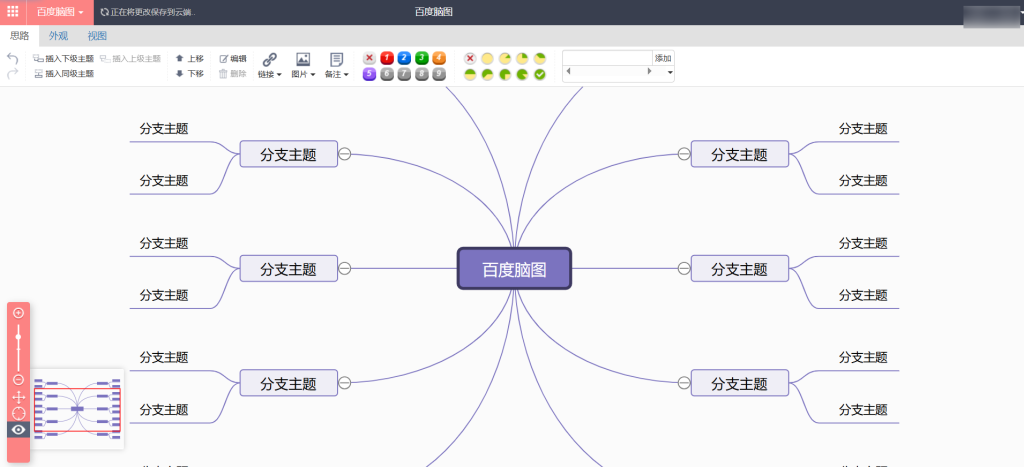Open the 百度脑图 main menu dropdown
This screenshot has width=1024, height=467.
coord(60,12)
